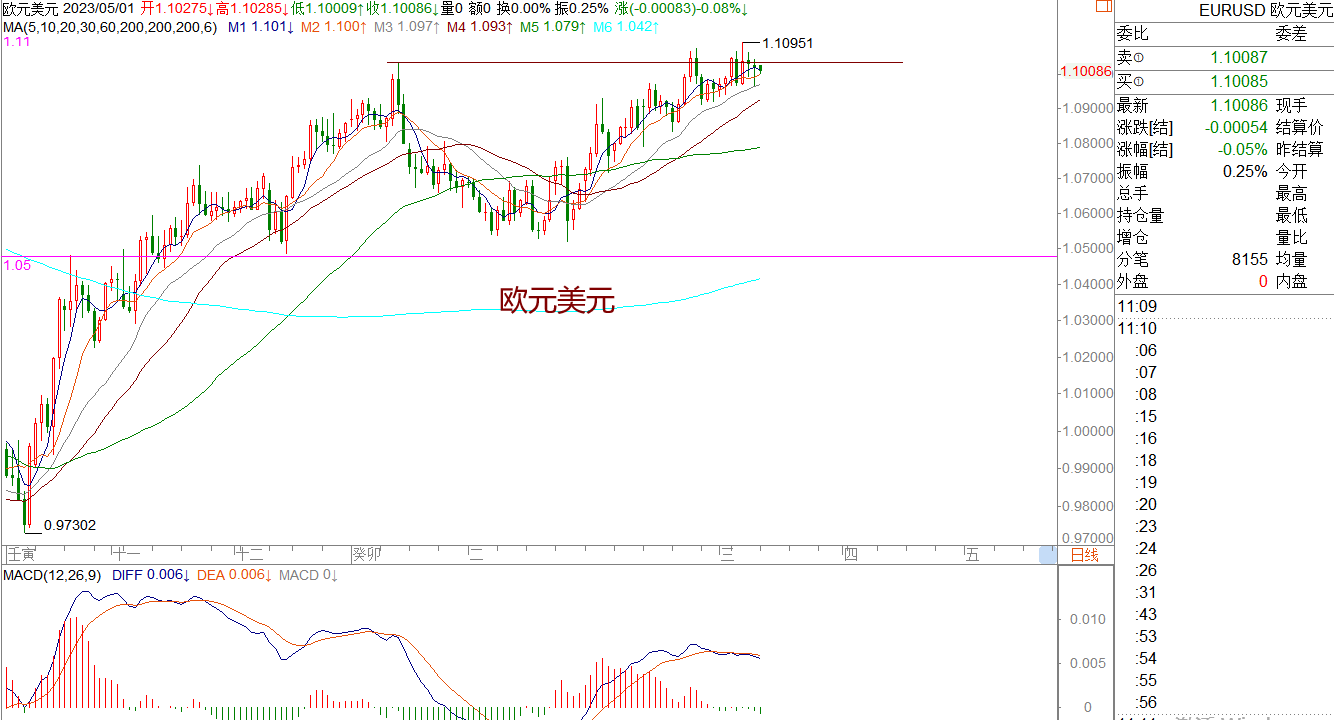Viewport: 1334px width, 720px height.
Task: Switch to the 日线 period tab
Action: pos(1084,555)
